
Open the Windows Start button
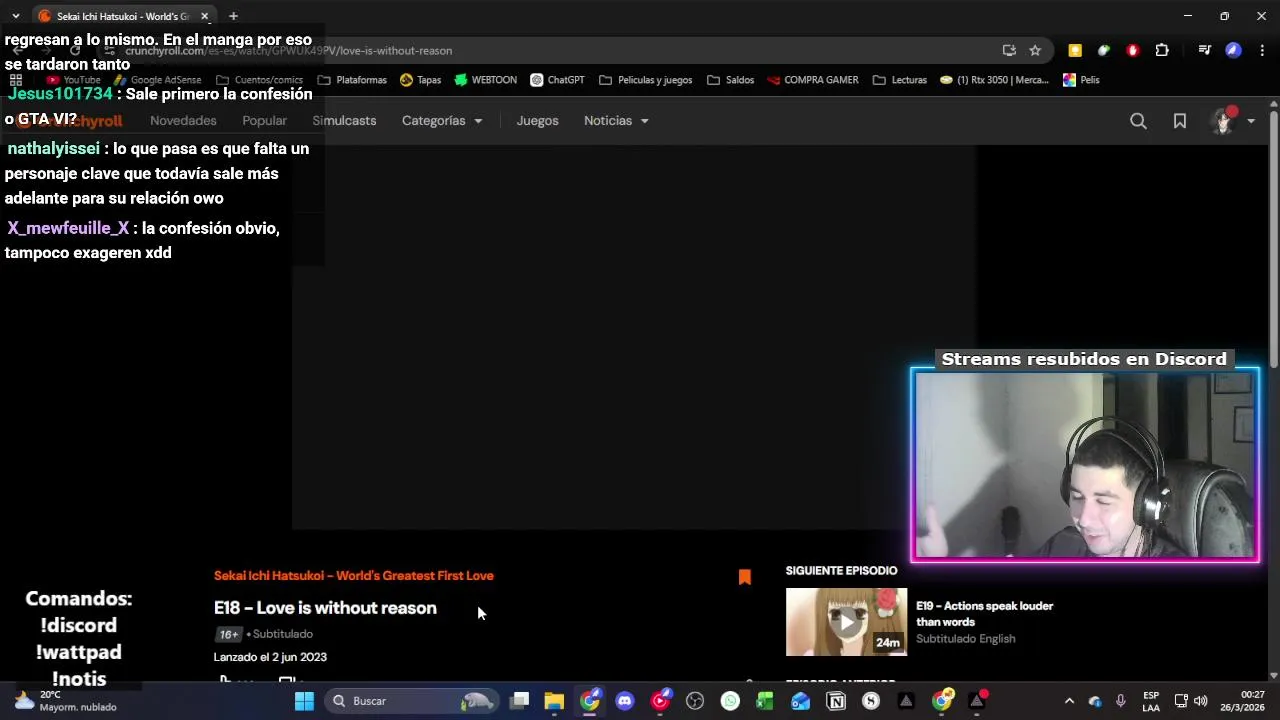coord(304,701)
